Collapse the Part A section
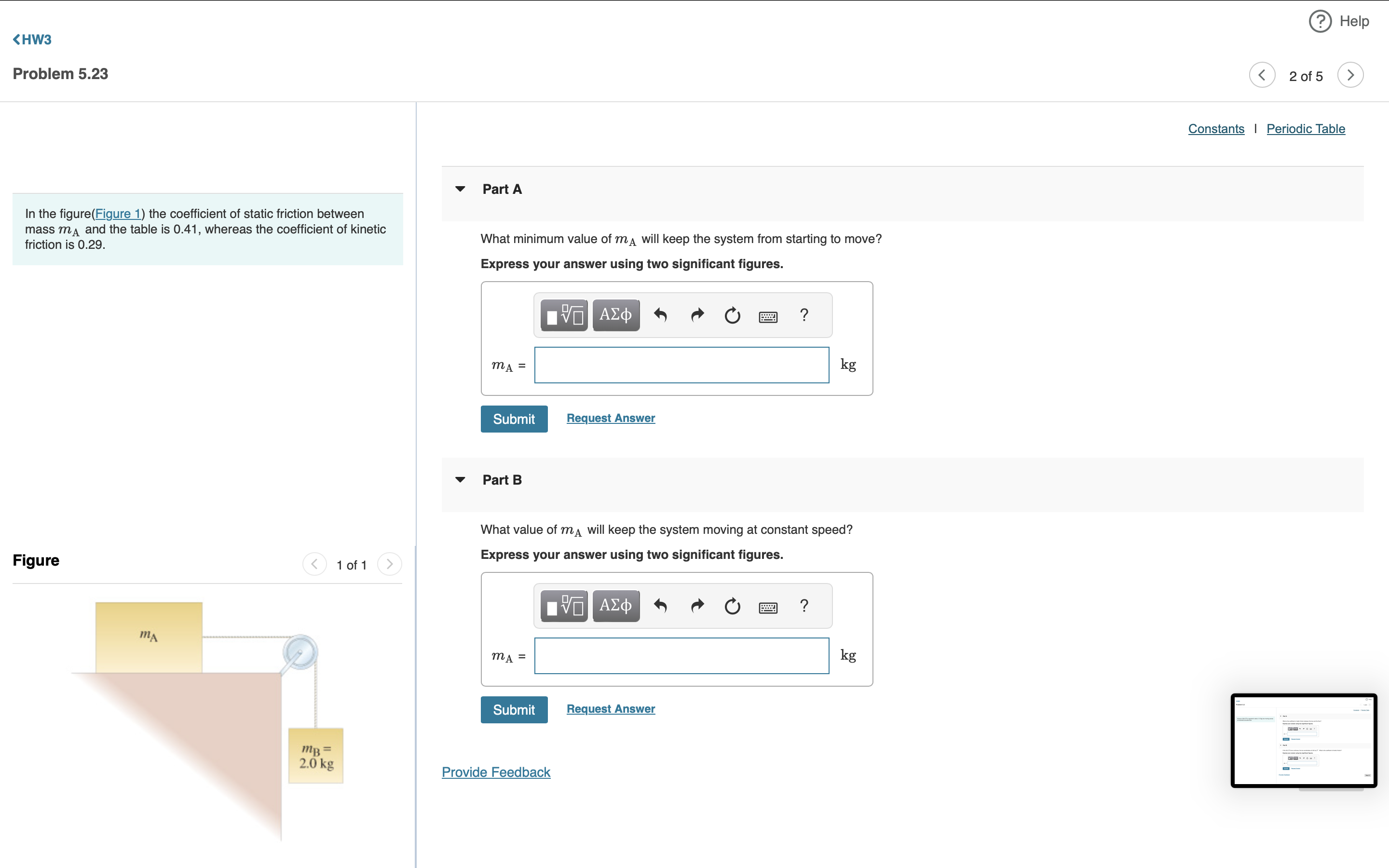1389x868 pixels. 460,189
